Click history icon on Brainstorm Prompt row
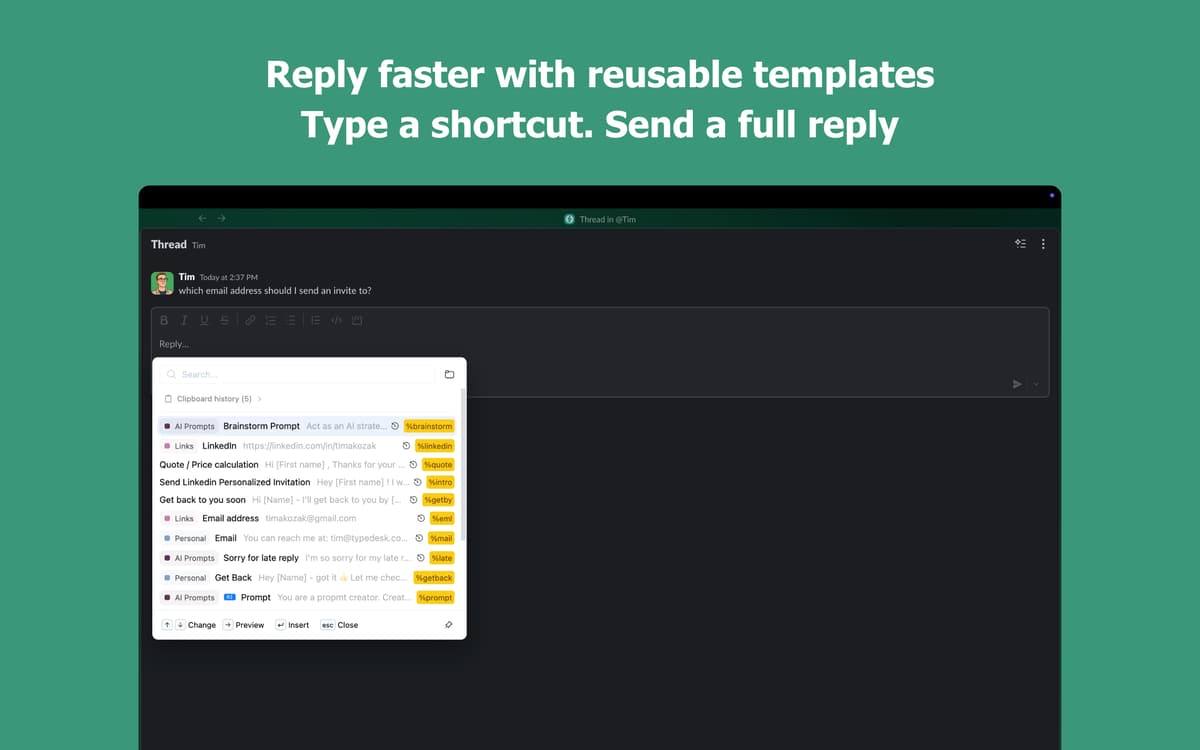 (395, 426)
